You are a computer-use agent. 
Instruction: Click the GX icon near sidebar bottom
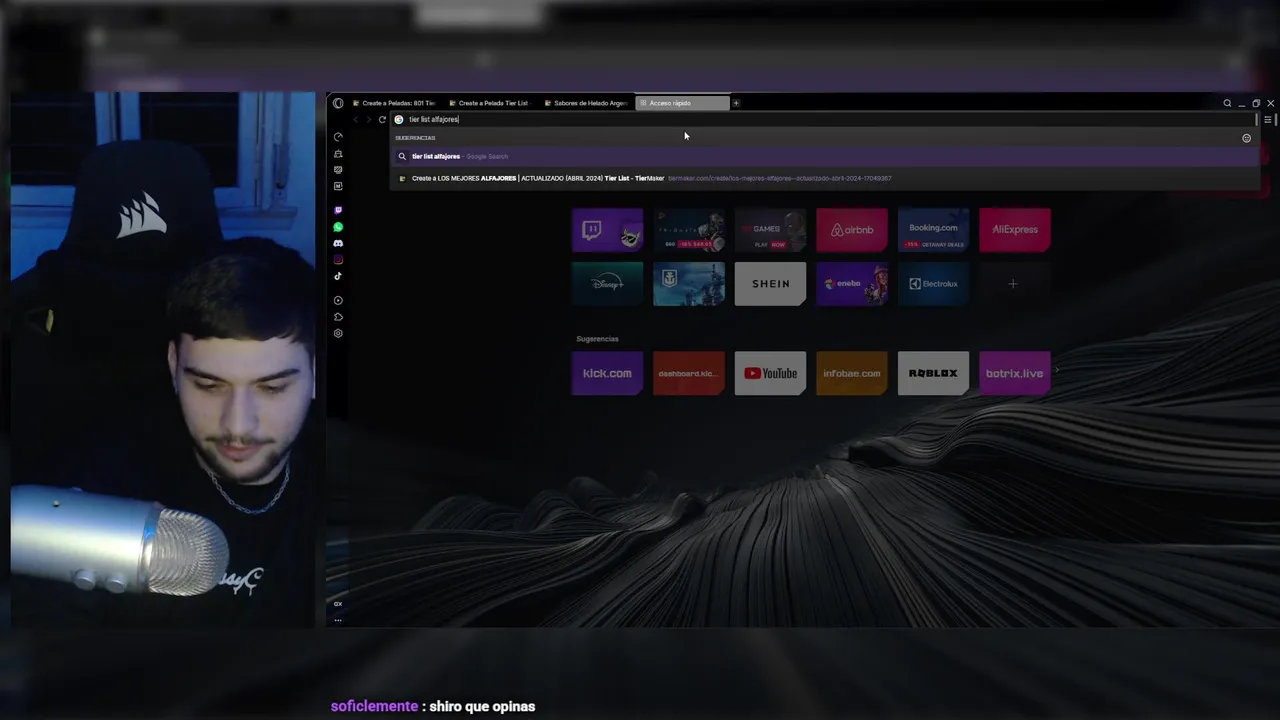tap(338, 604)
